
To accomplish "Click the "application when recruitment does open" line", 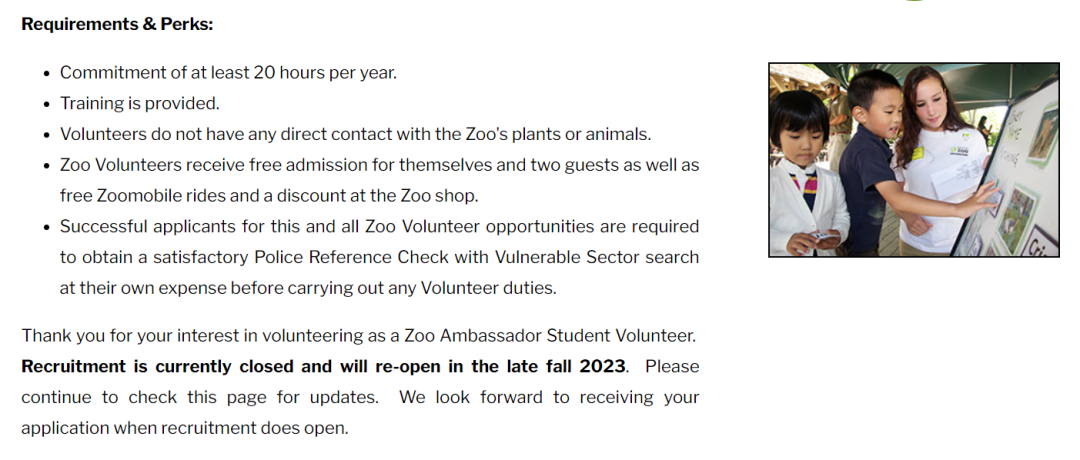I will 185,428.
